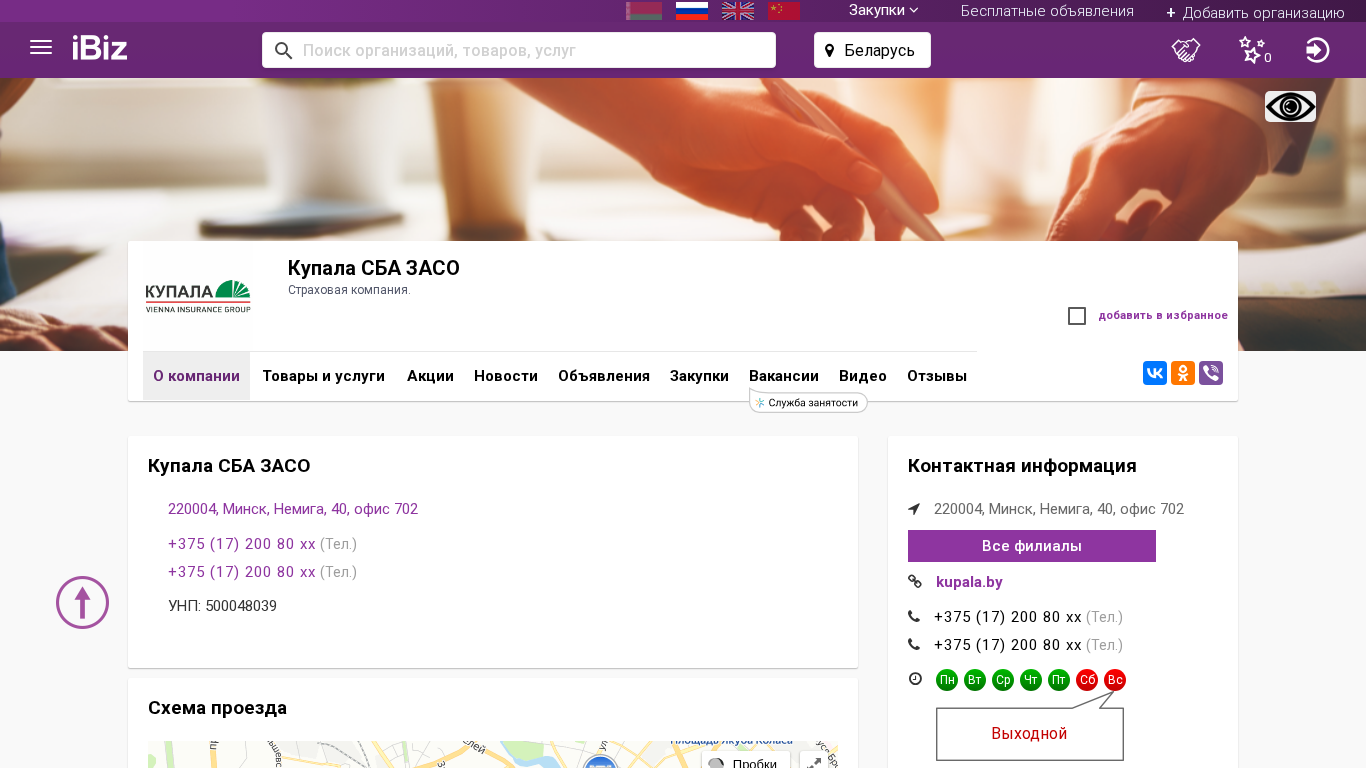Click the УНП: 500048039 text
Image resolution: width=1366 pixels, height=768 pixels.
pos(223,606)
